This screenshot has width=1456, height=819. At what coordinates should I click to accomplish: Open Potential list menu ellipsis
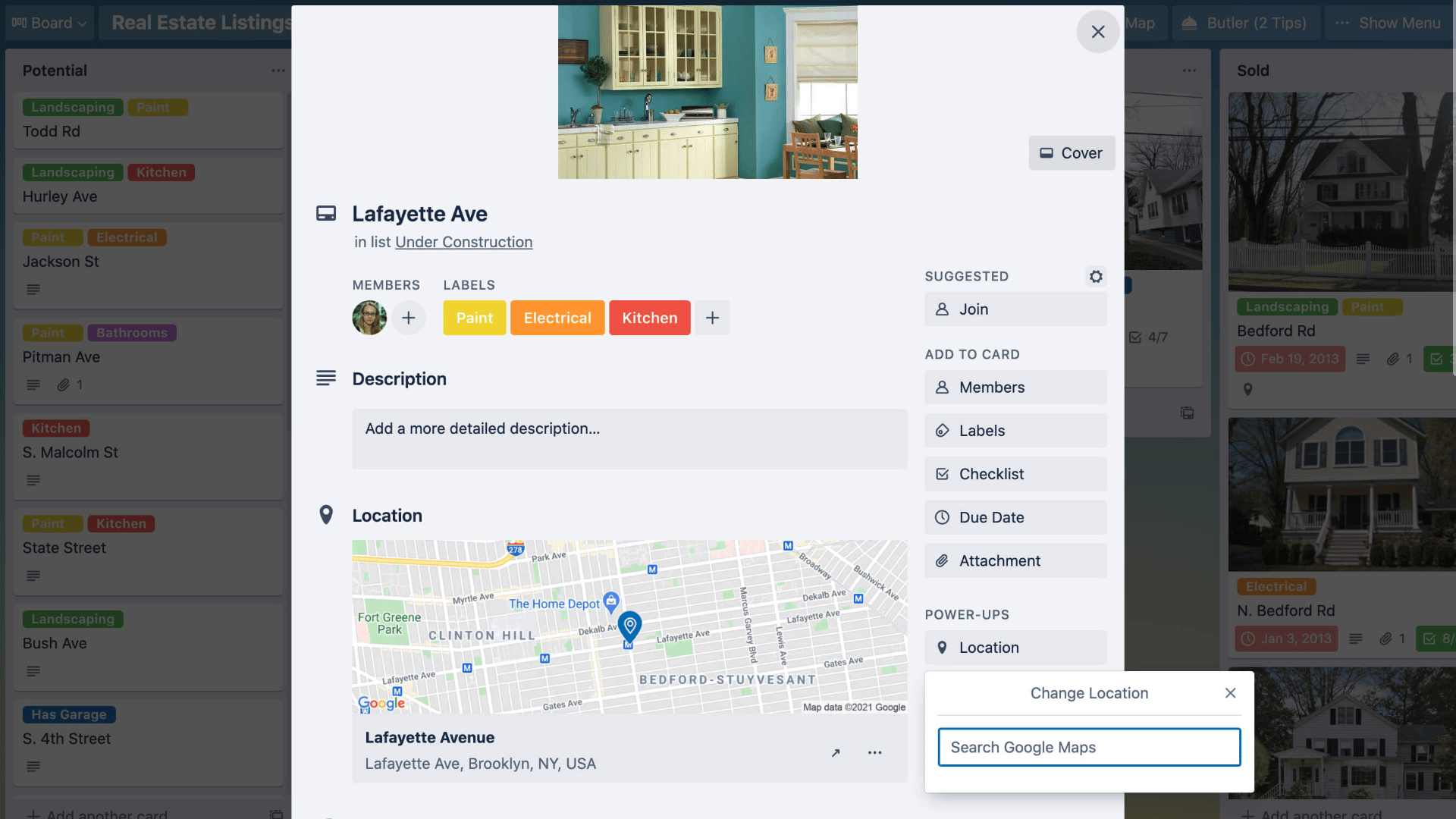pyautogui.click(x=278, y=71)
